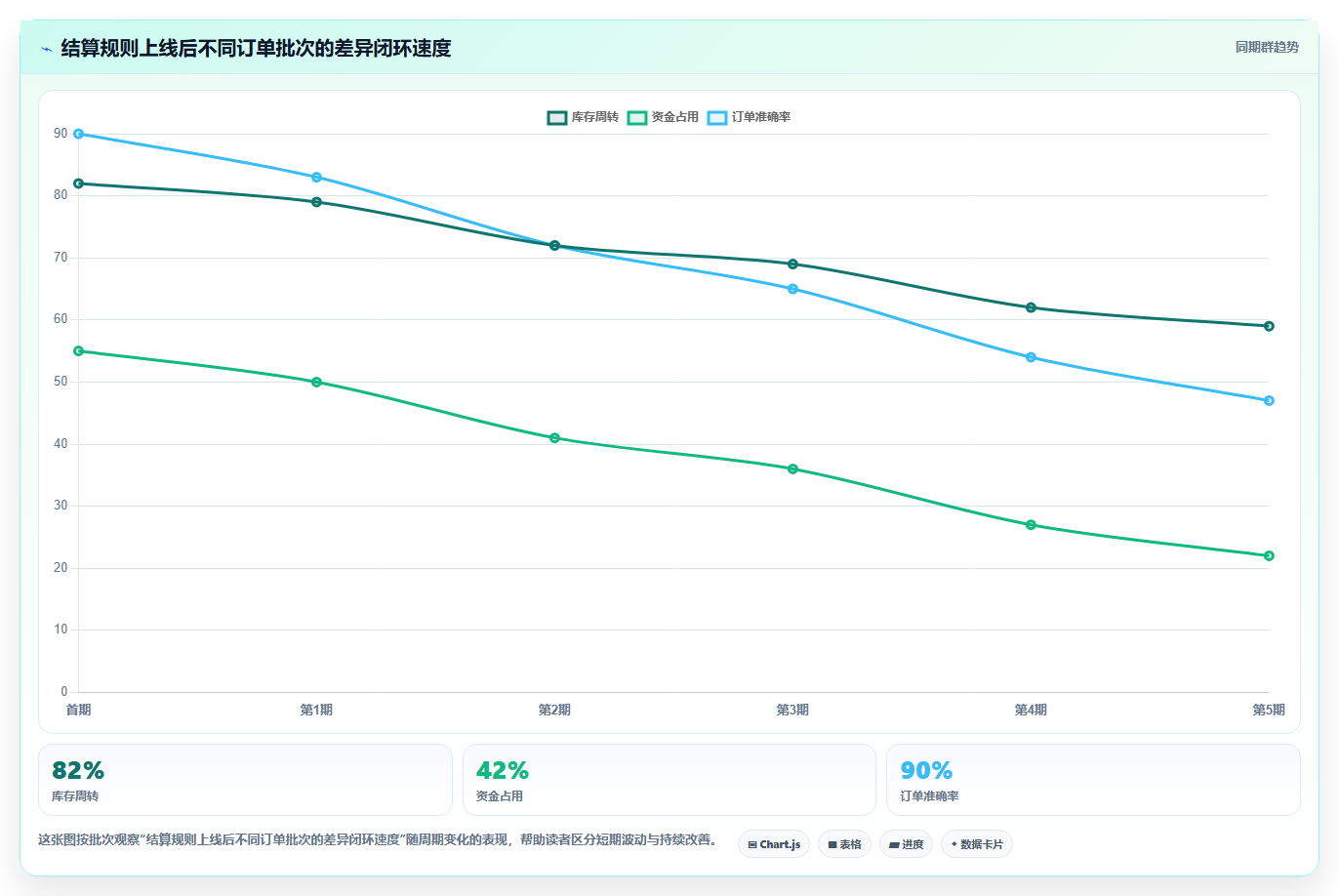
Task: Click the 同期群趋势 label in the header
Action: coord(1267,47)
